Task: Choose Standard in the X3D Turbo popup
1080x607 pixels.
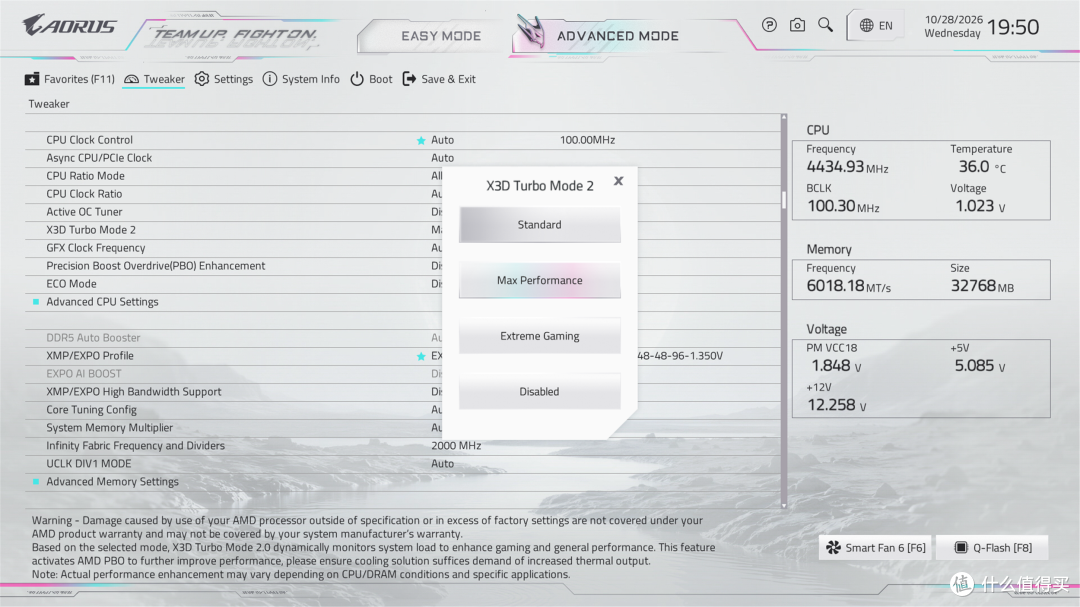Action: [539, 225]
